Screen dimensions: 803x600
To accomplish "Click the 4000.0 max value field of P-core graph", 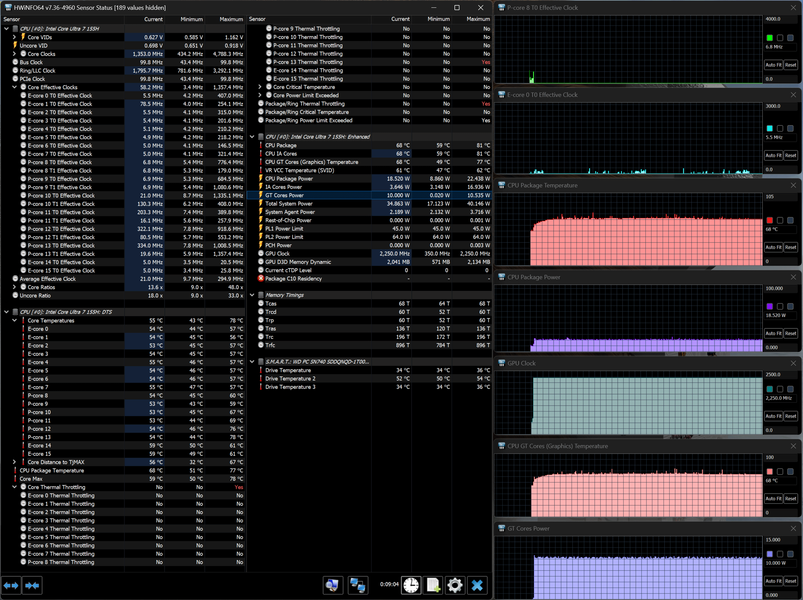I will pyautogui.click(x=779, y=19).
